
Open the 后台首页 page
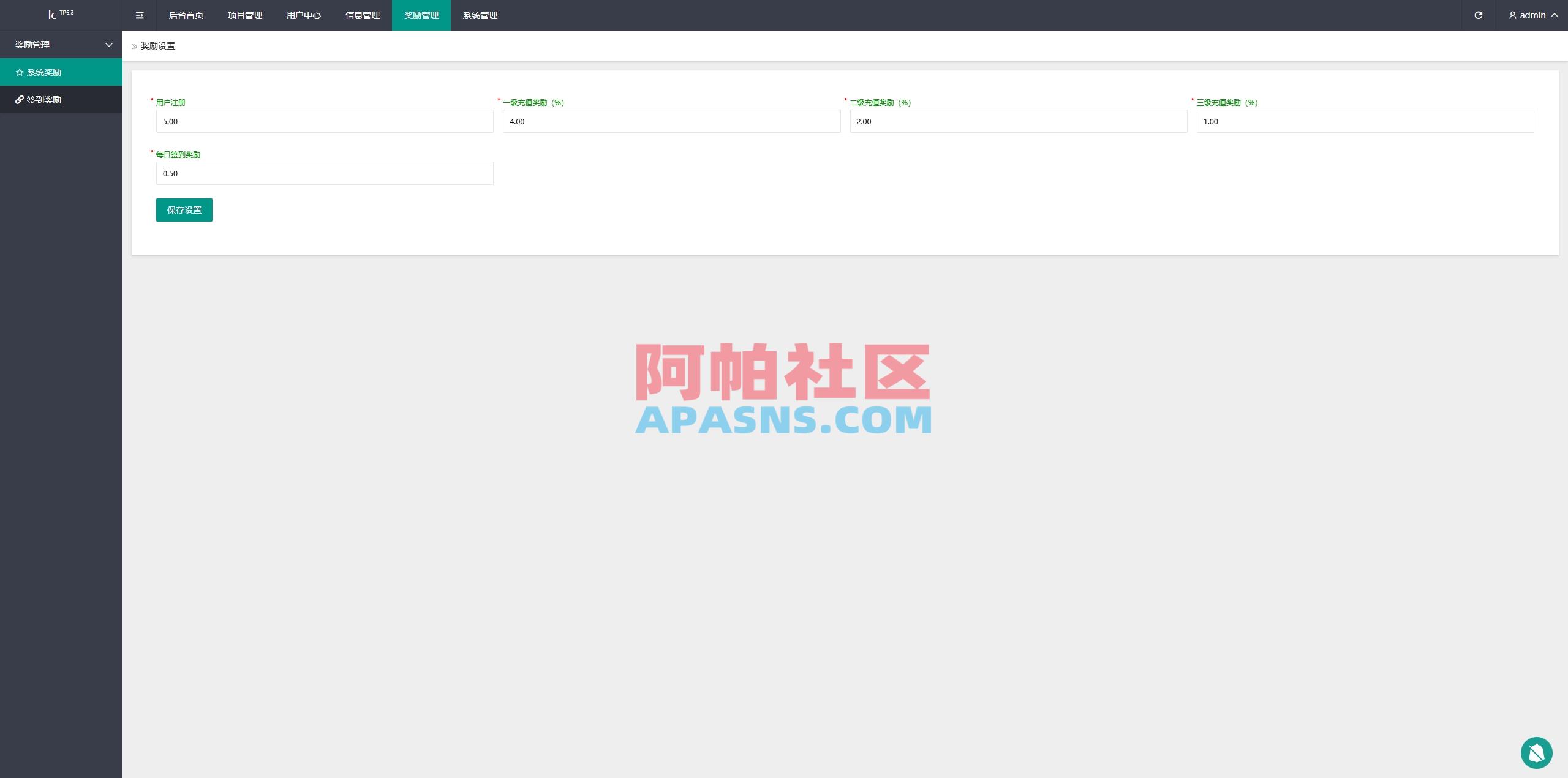point(186,15)
